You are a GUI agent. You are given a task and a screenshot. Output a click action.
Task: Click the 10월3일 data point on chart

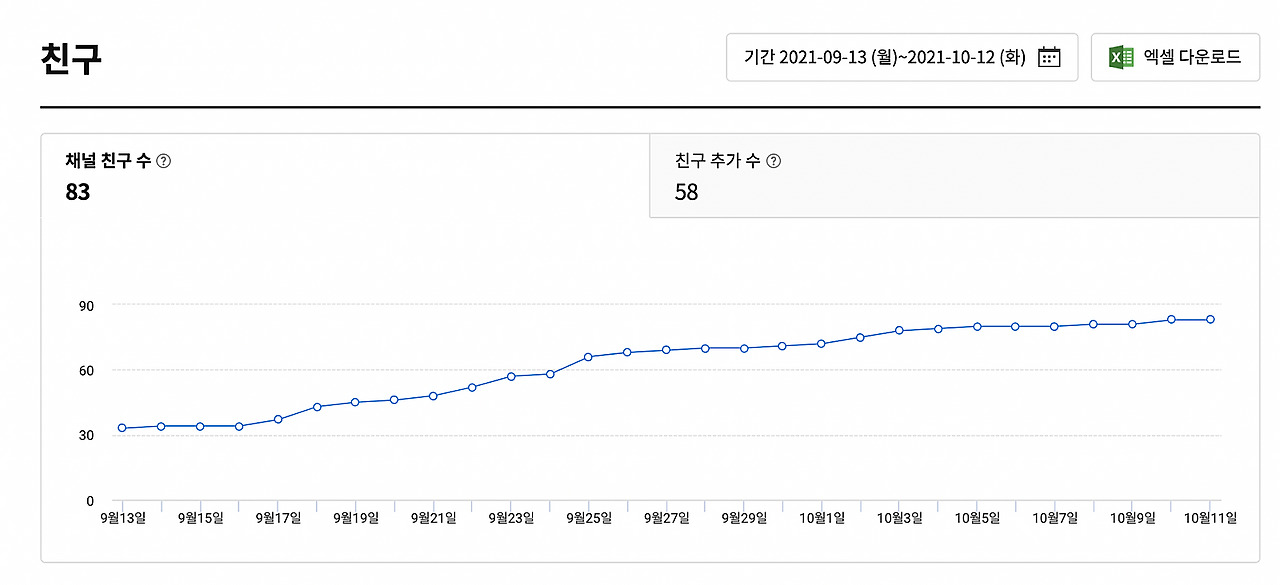[899, 330]
